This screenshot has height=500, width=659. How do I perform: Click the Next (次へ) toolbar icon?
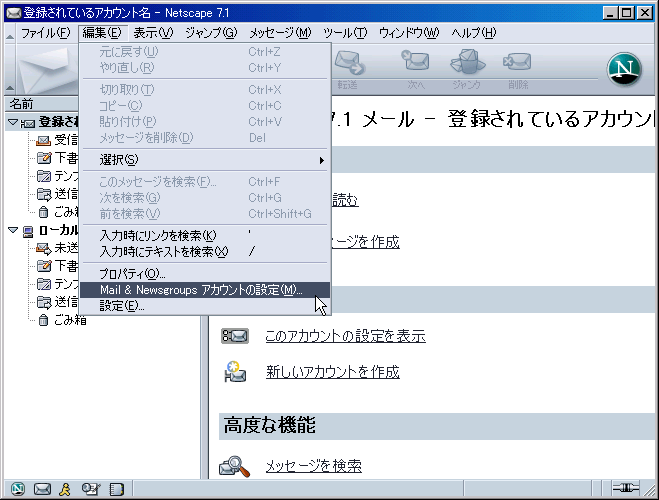click(x=416, y=68)
